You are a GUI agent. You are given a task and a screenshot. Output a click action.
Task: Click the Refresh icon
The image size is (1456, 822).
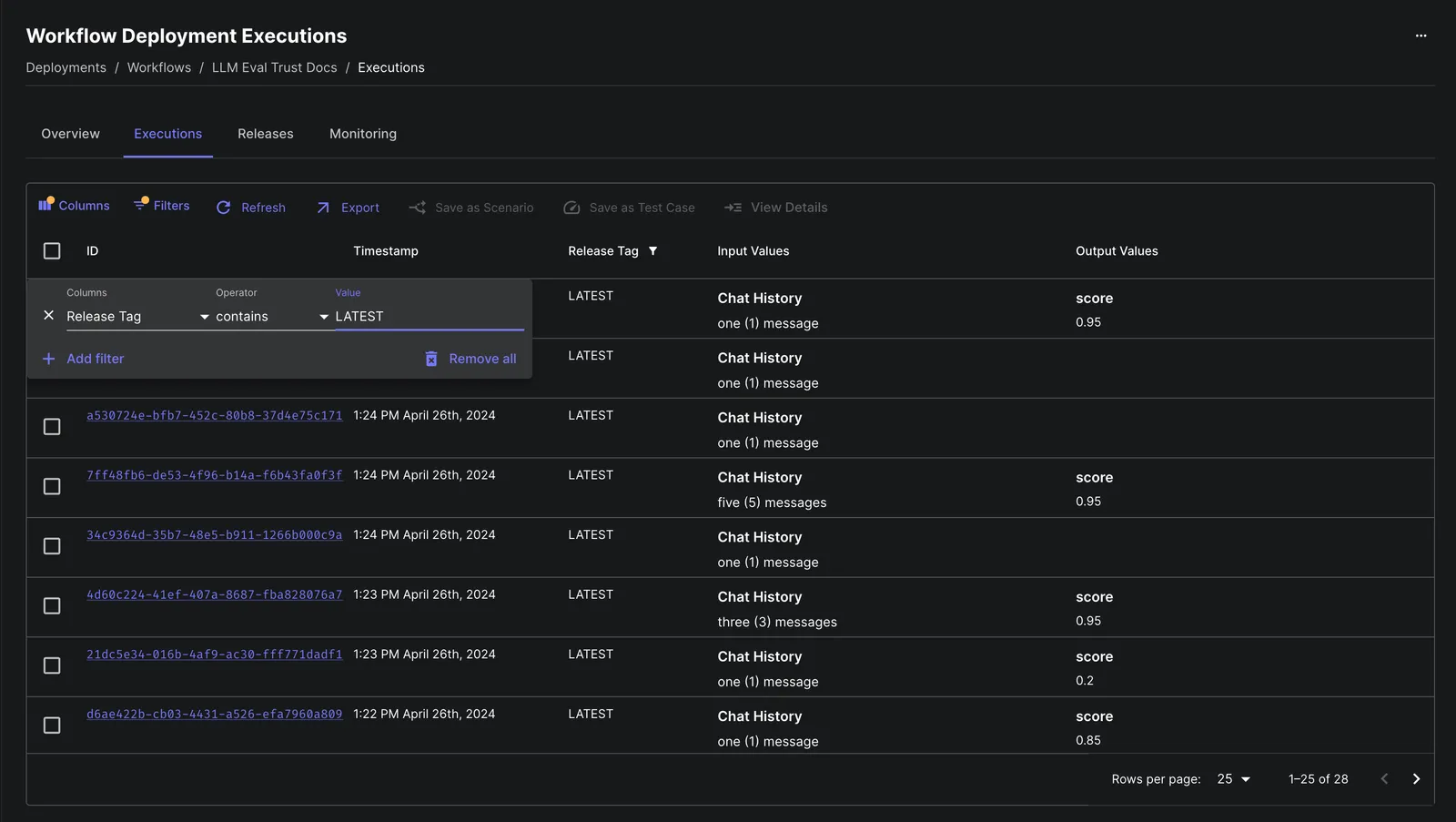pos(223,208)
